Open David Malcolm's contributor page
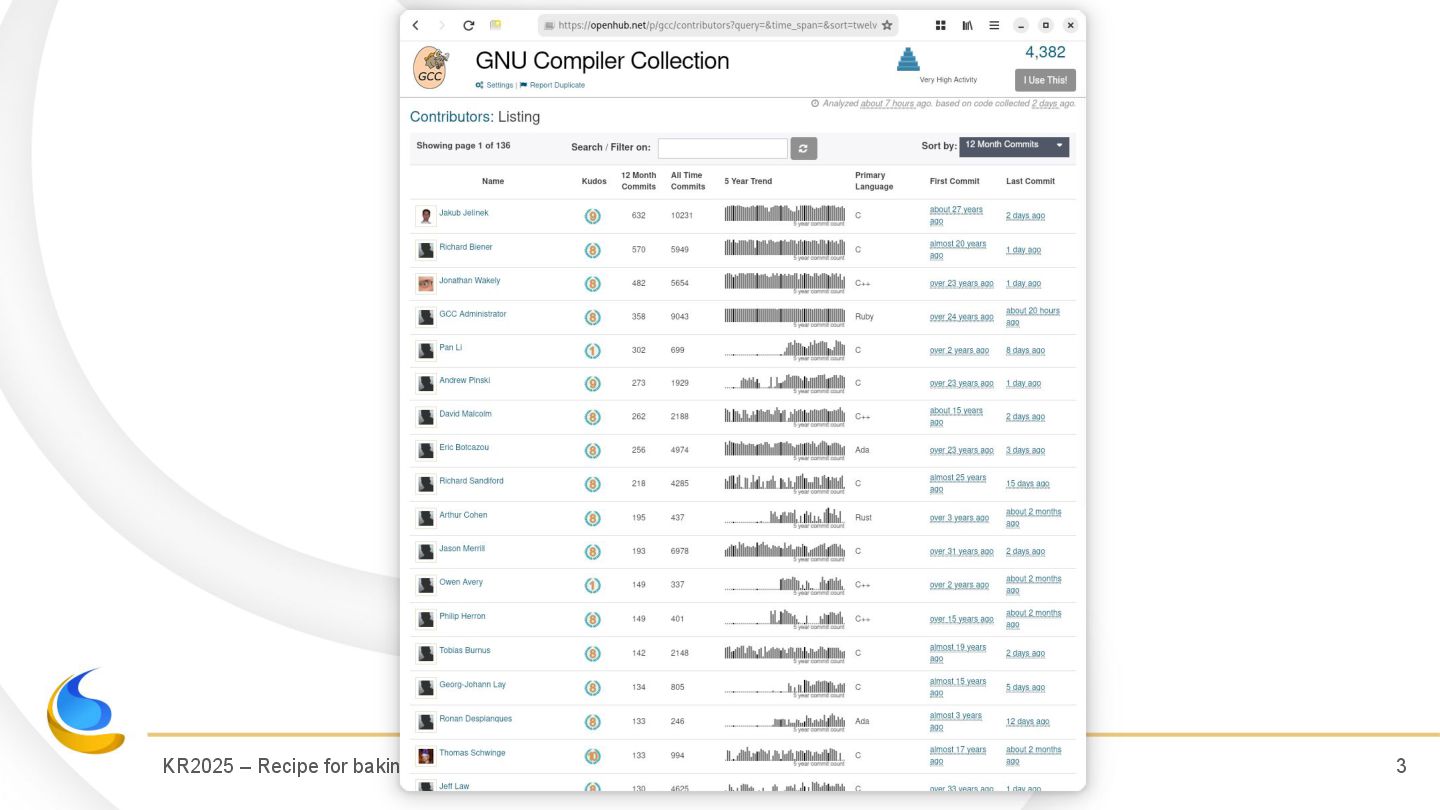The image size is (1440, 810). point(465,414)
